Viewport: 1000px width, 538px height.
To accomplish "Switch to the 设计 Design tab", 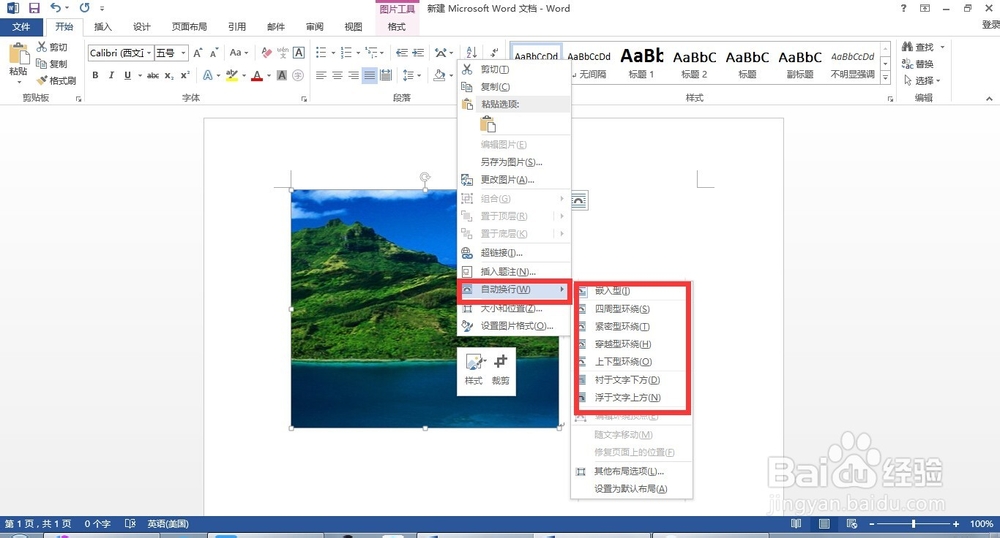I will [142, 27].
